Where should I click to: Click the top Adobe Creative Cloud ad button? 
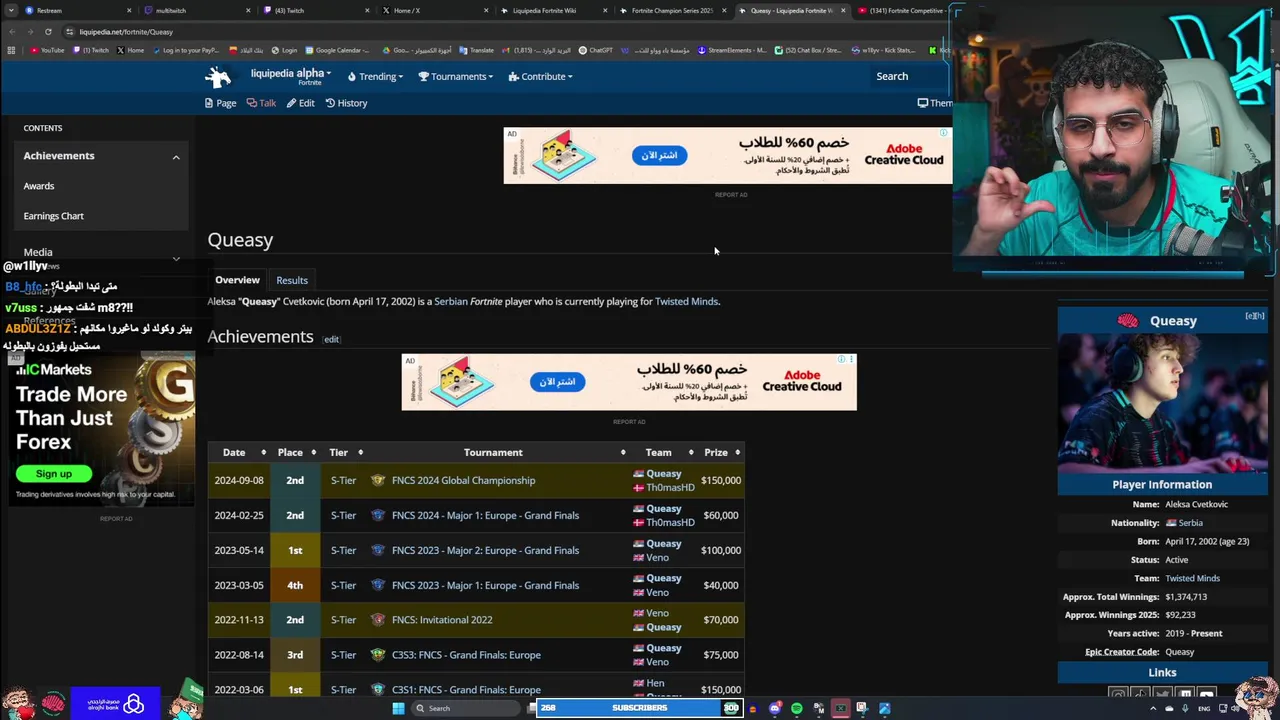coord(659,155)
